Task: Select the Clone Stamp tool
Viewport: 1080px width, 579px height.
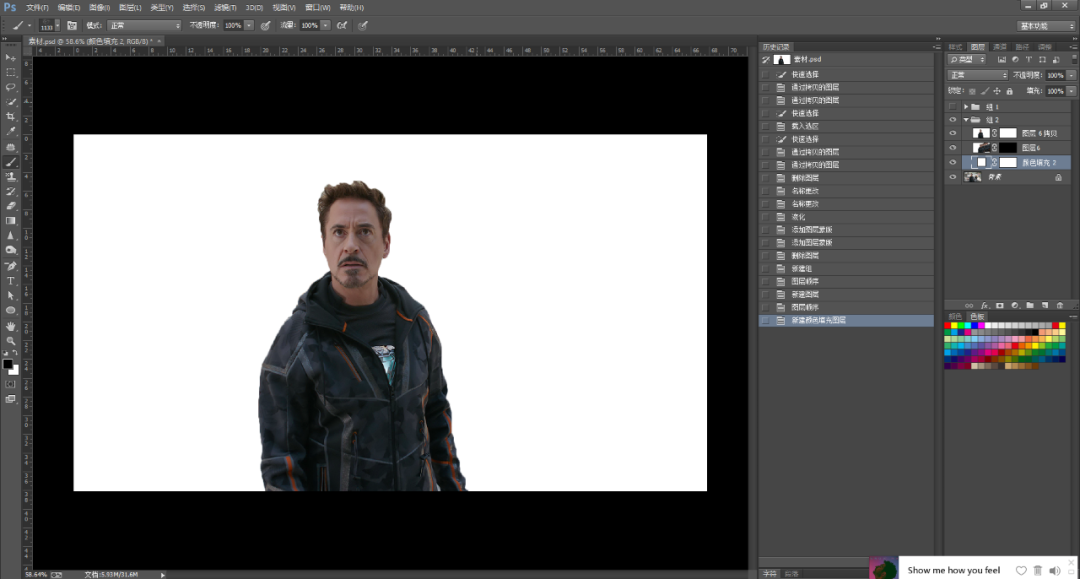Action: tap(10, 177)
